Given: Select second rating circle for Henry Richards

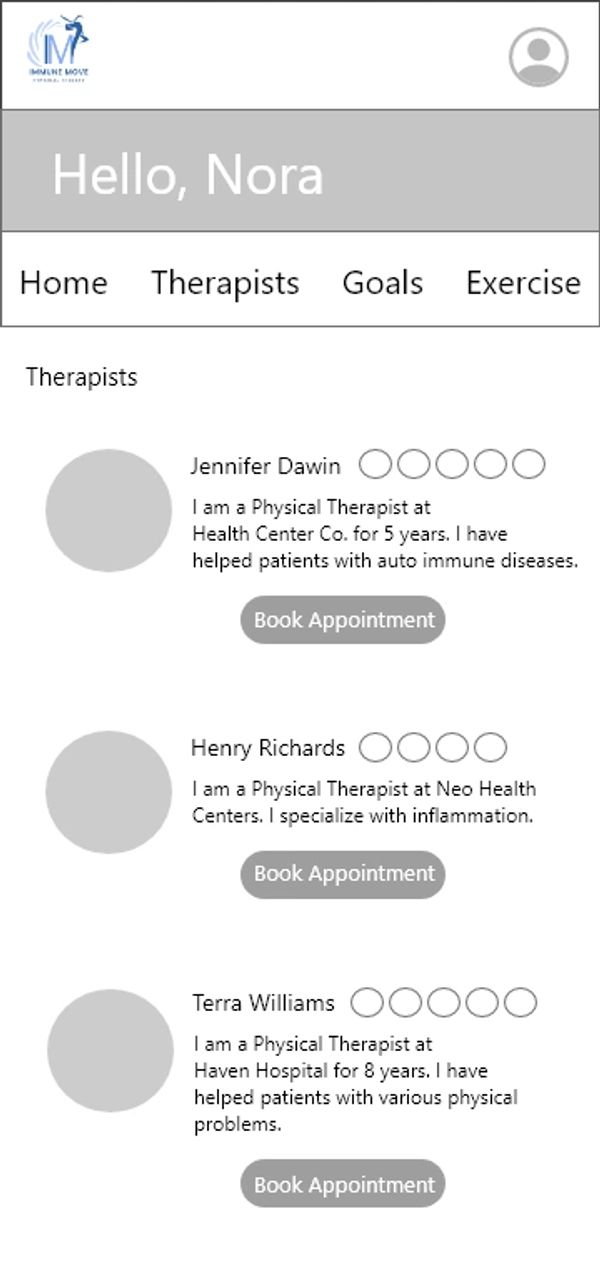Looking at the screenshot, I should click(x=414, y=747).
